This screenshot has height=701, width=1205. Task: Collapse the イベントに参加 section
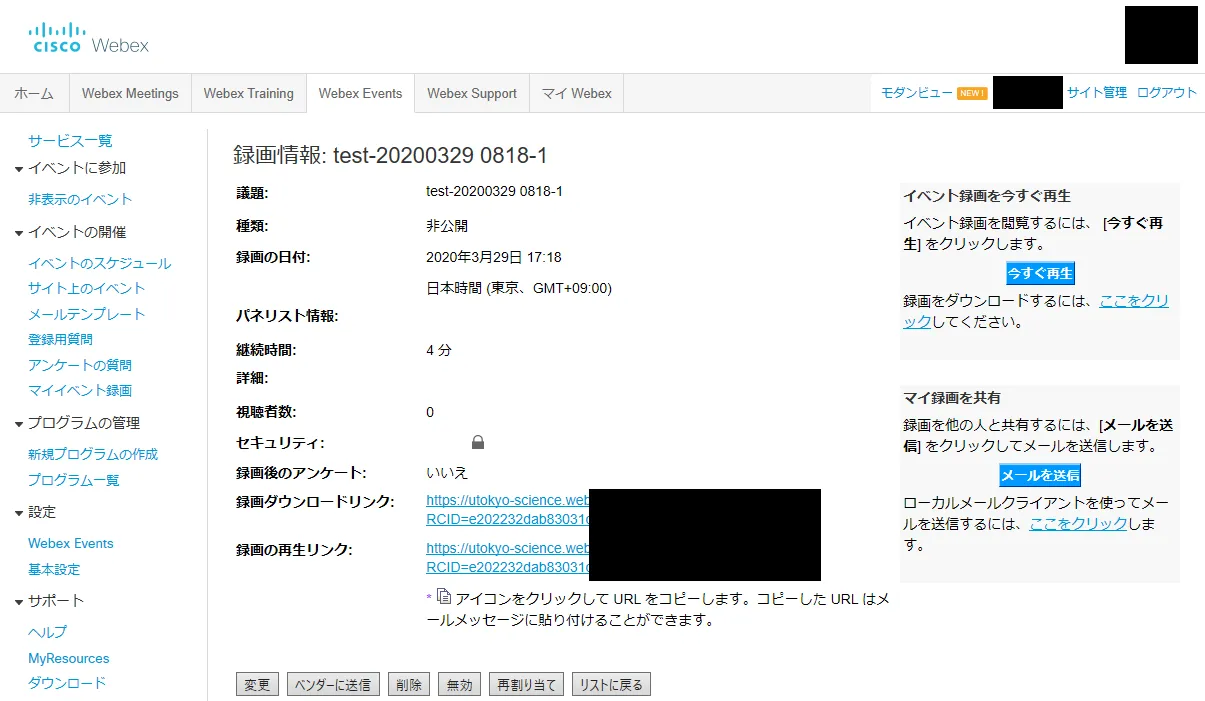[x=19, y=169]
